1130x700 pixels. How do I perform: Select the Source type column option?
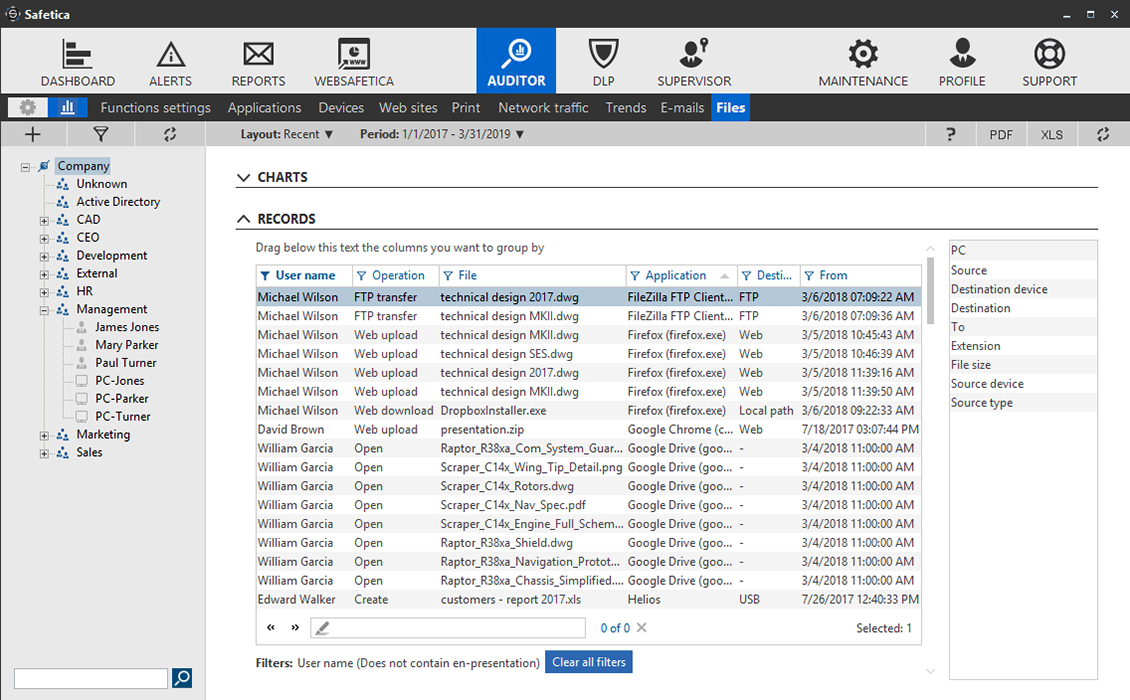click(x=1023, y=403)
